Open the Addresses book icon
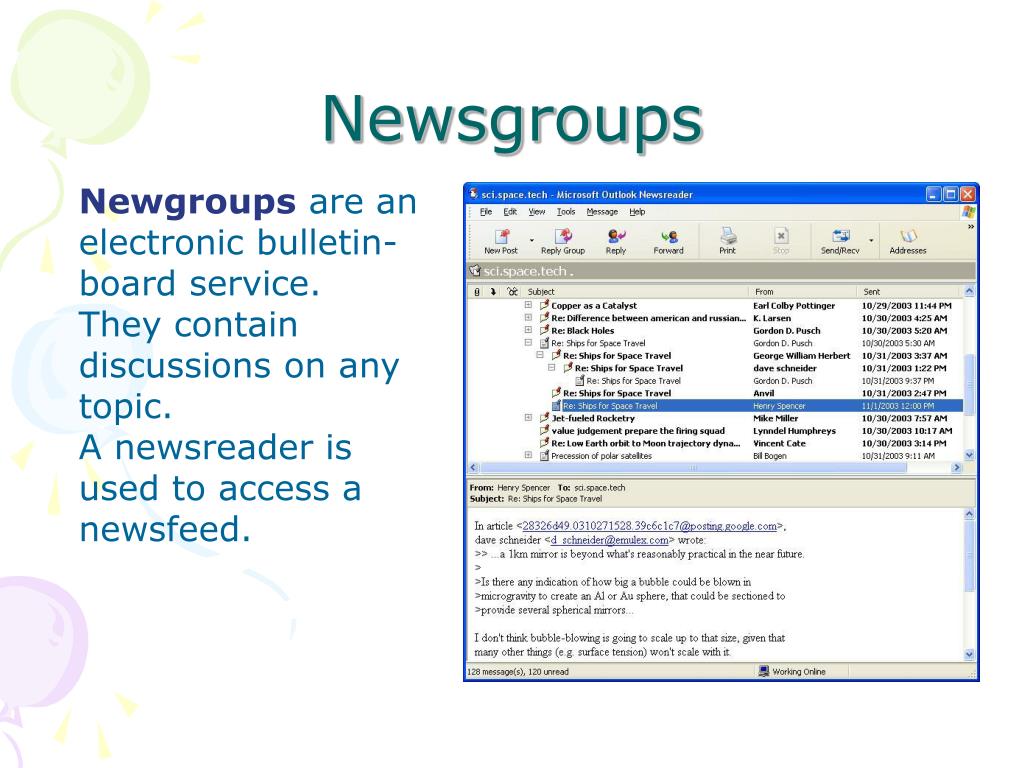The image size is (1024, 768). click(908, 236)
